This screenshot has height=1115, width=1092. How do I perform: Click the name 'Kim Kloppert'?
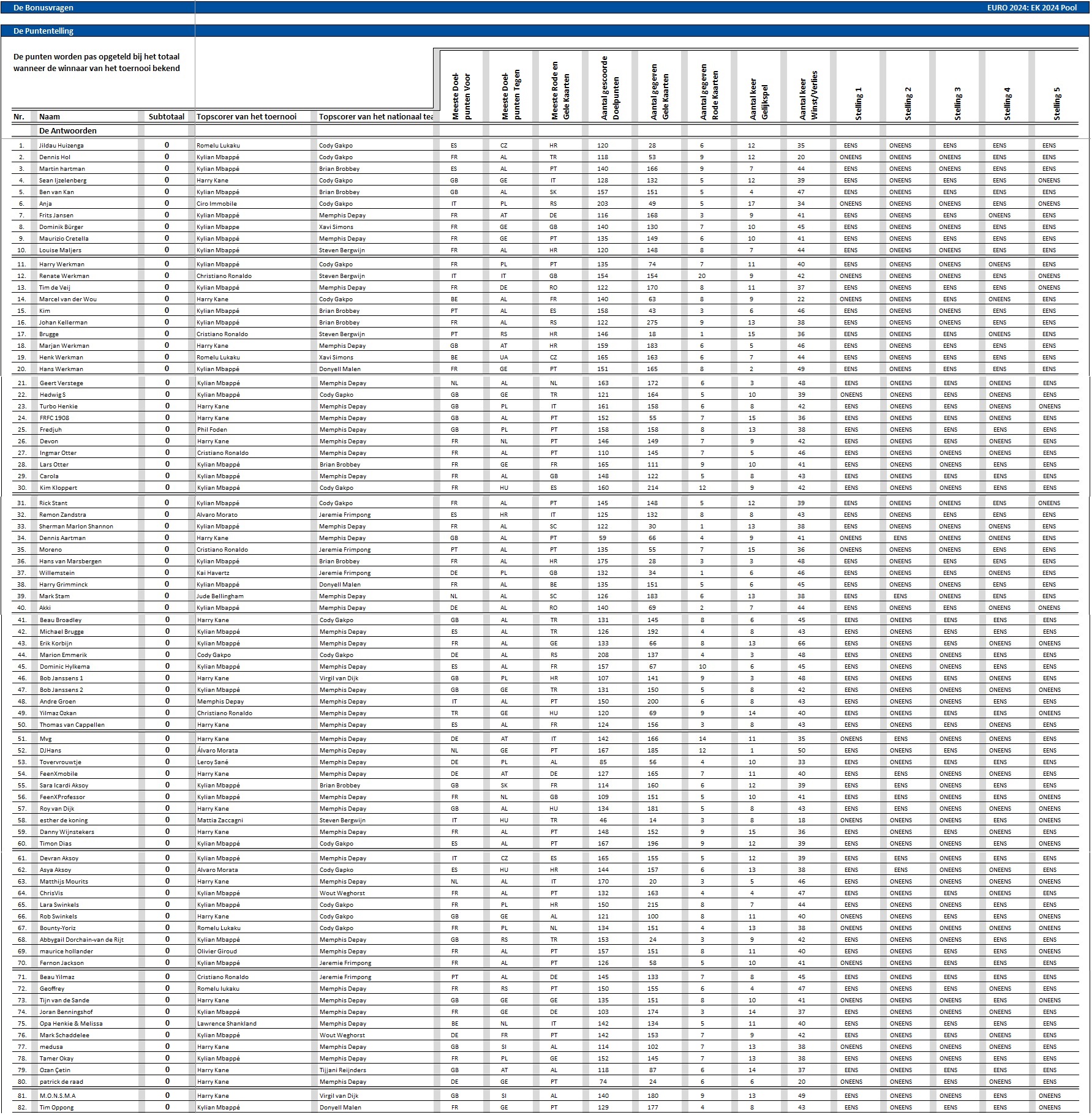pyautogui.click(x=59, y=488)
